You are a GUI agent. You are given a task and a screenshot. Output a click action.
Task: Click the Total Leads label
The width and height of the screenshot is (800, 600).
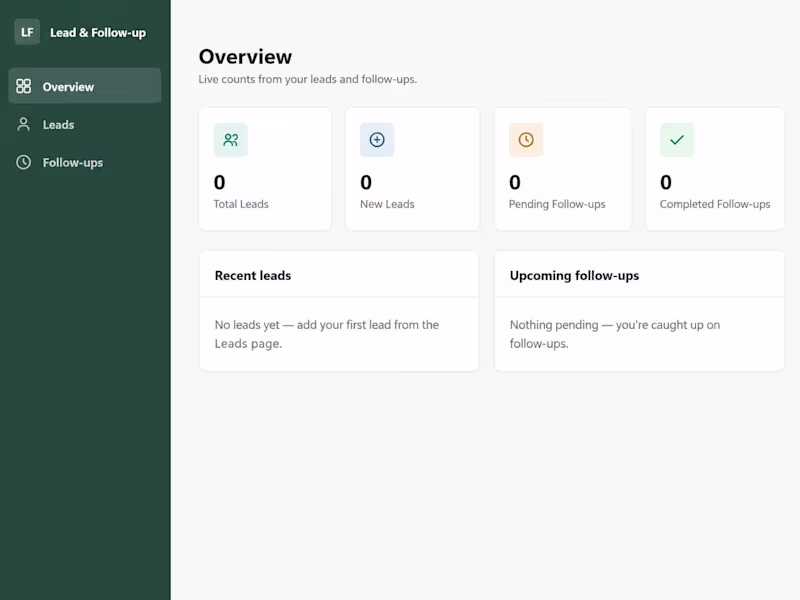coord(241,204)
